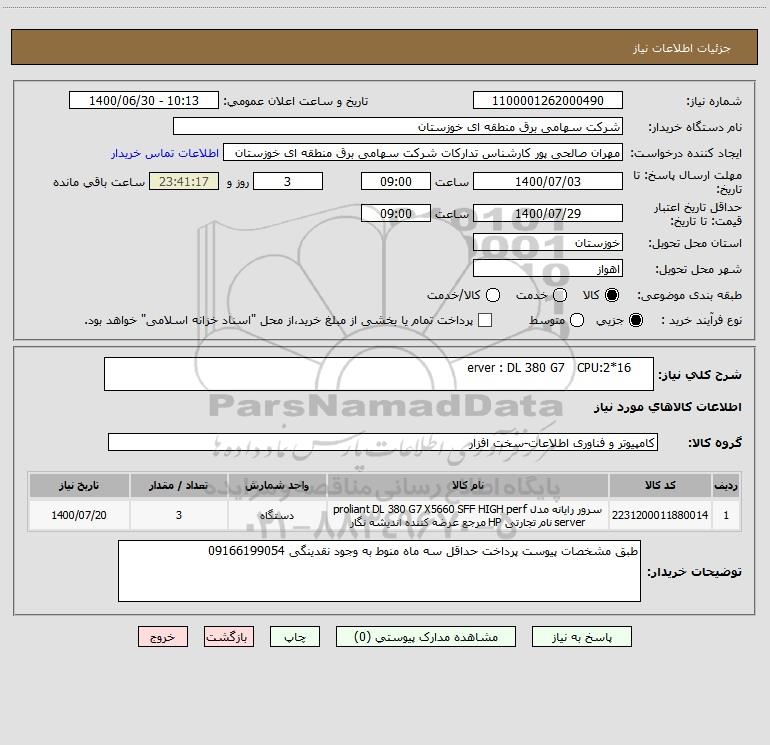Screen dimensions: 770x745
Task: Click the price validity date 1400/07/29
Action: [x=548, y=213]
